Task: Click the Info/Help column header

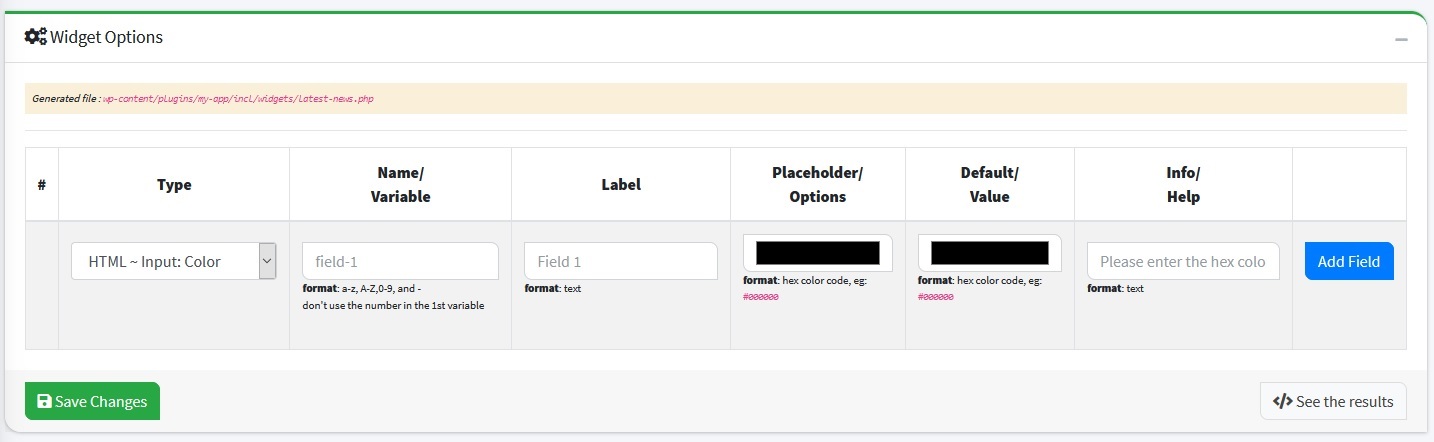Action: click(x=1183, y=185)
